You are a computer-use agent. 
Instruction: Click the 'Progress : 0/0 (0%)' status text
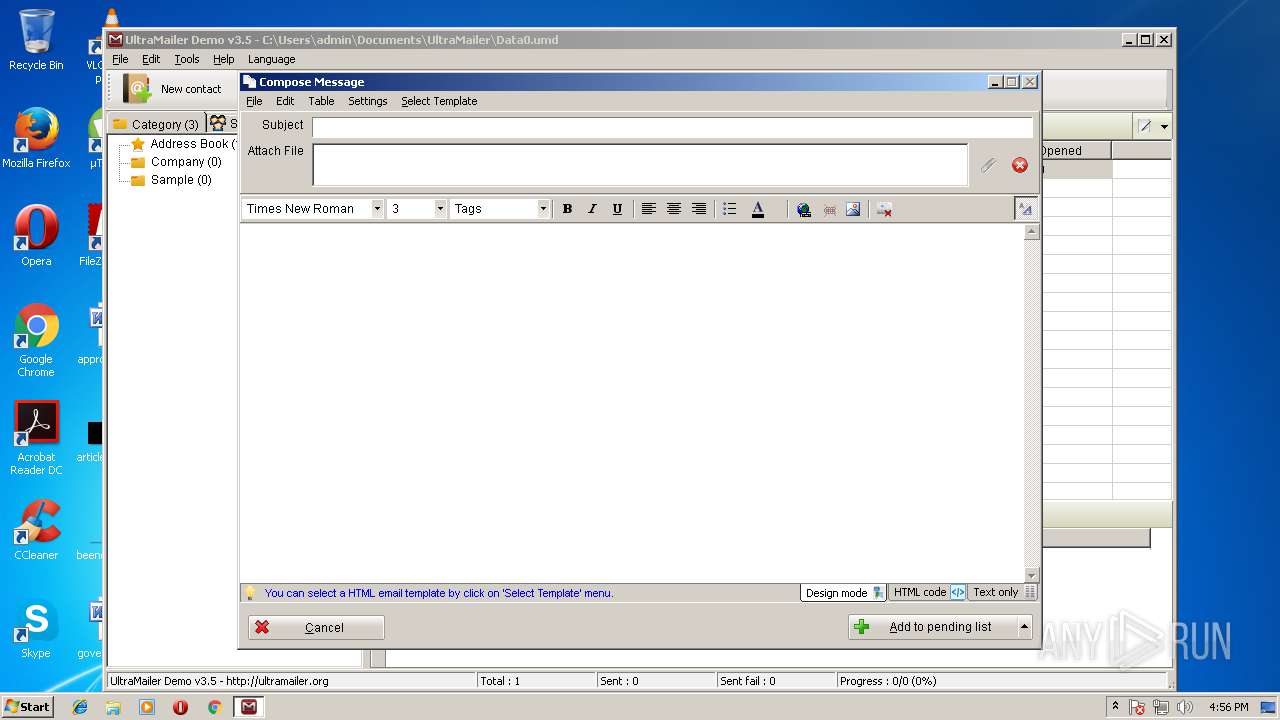tap(888, 681)
